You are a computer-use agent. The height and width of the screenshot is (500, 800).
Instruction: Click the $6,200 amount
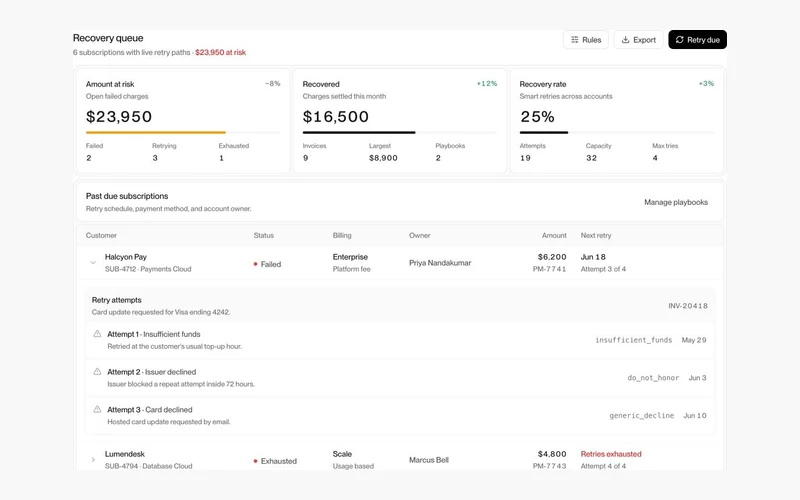[x=552, y=257]
